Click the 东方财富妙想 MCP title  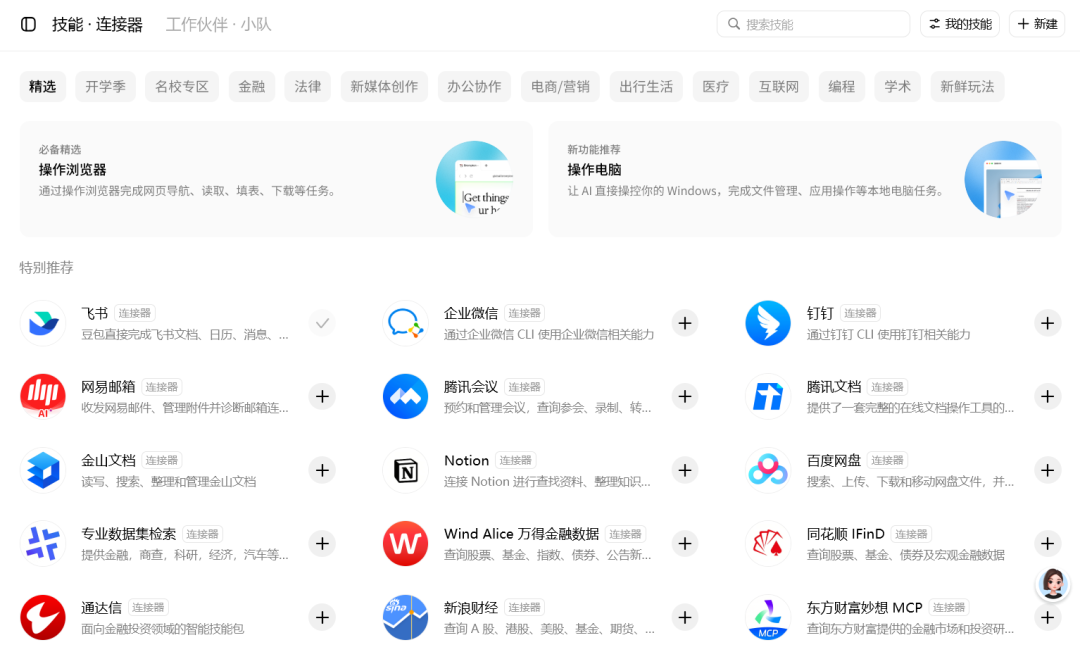click(x=864, y=607)
